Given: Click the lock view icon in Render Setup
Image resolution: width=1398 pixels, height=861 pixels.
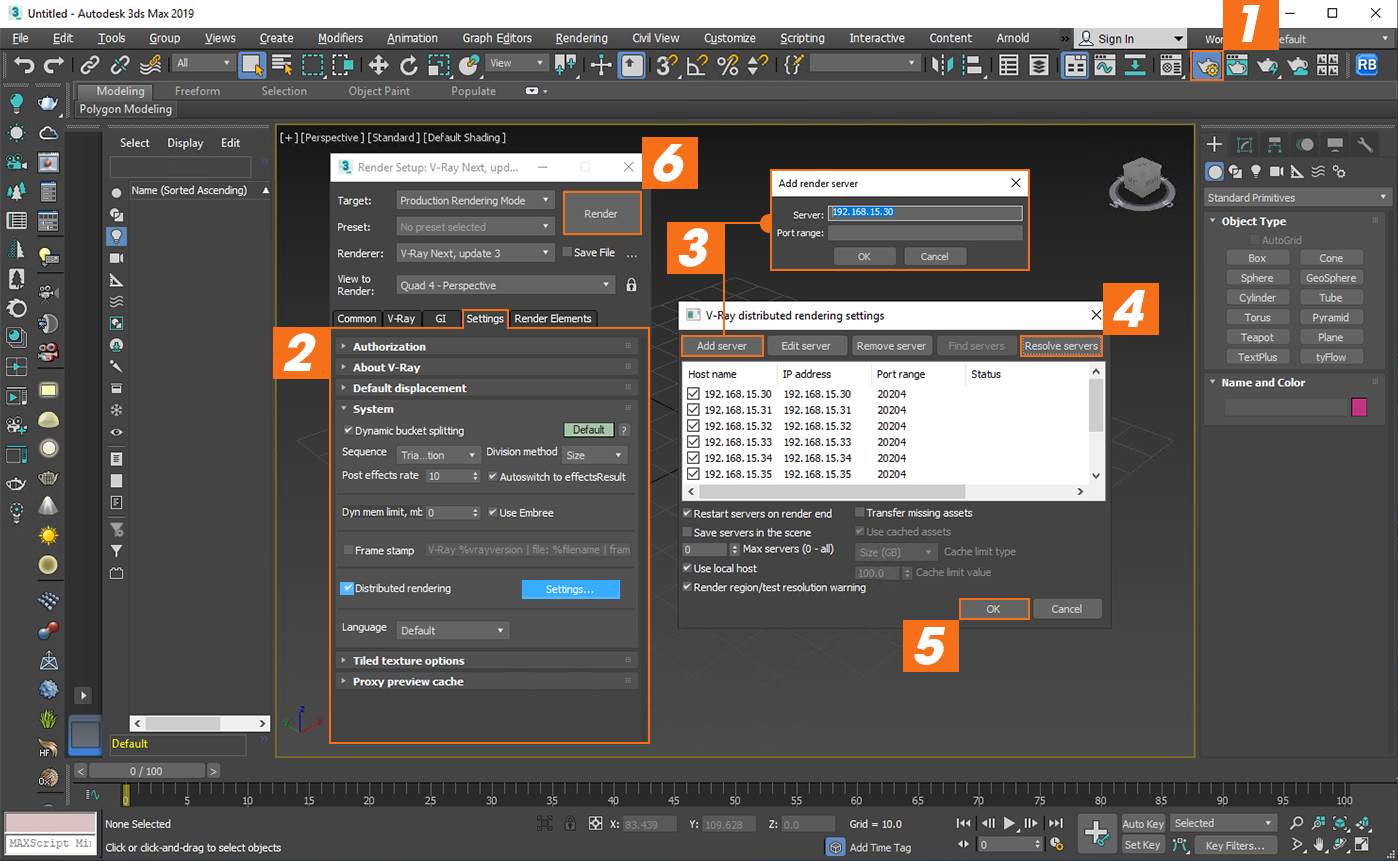Looking at the screenshot, I should [x=631, y=285].
